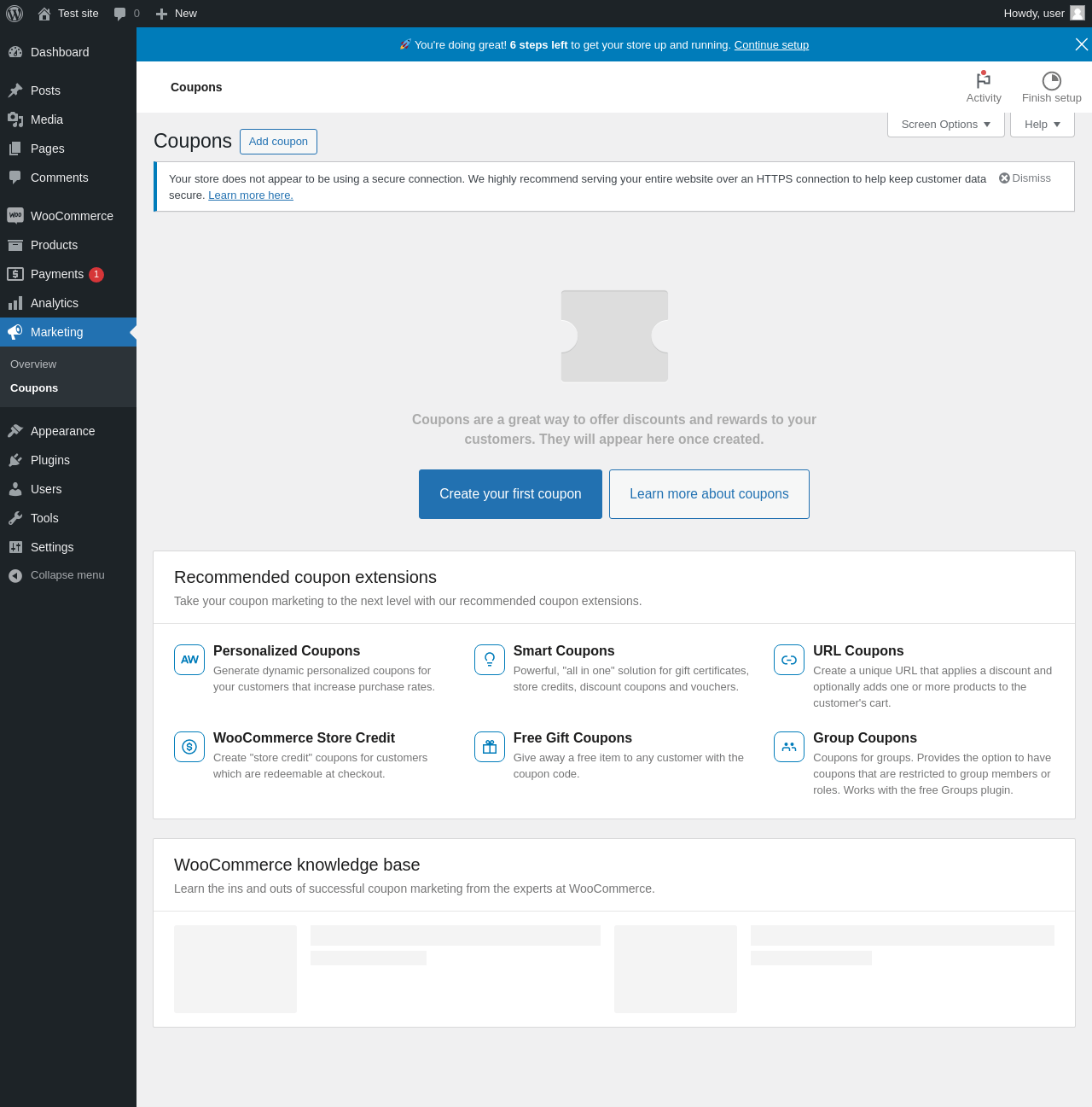Click the WordPress logo icon

[x=15, y=14]
